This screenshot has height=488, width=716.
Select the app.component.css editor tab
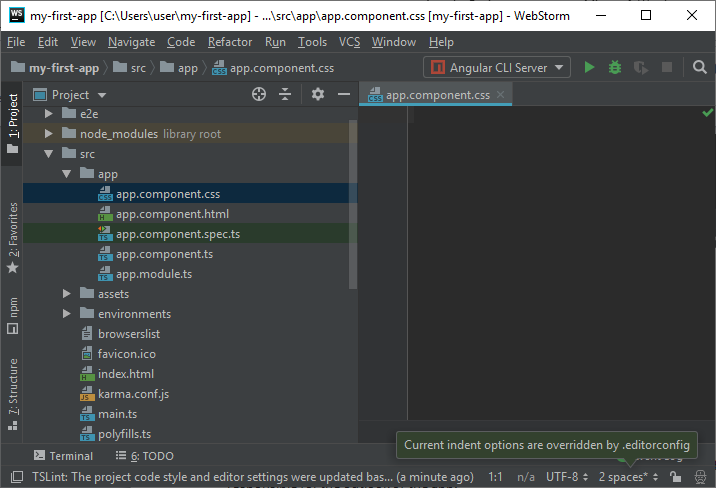[435, 94]
